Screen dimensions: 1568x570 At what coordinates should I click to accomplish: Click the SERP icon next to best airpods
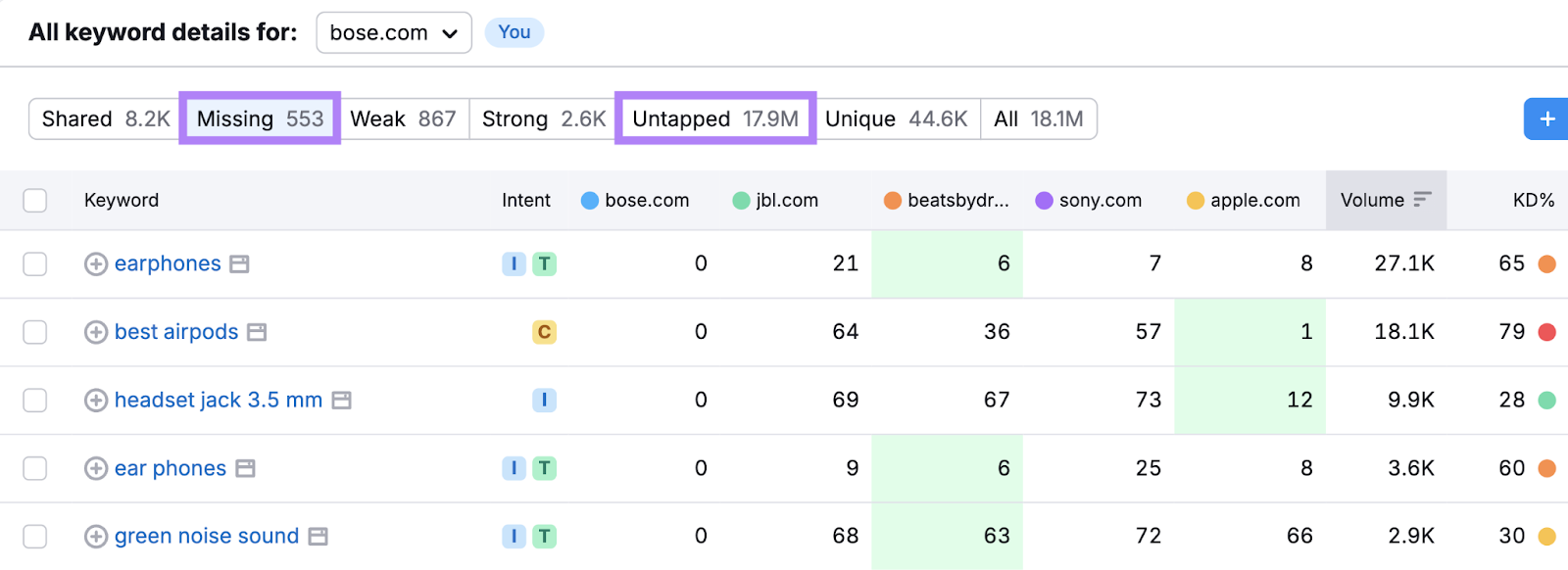pyautogui.click(x=257, y=332)
